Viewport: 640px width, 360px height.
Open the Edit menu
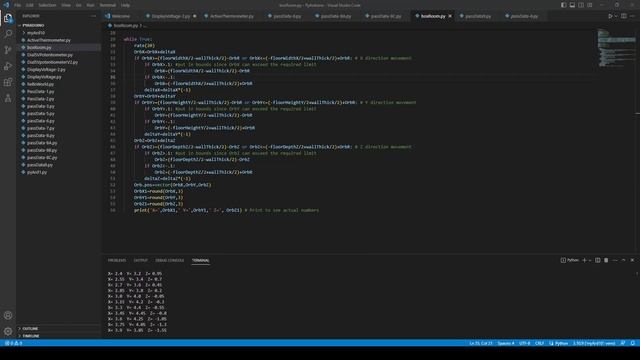tap(29, 5)
